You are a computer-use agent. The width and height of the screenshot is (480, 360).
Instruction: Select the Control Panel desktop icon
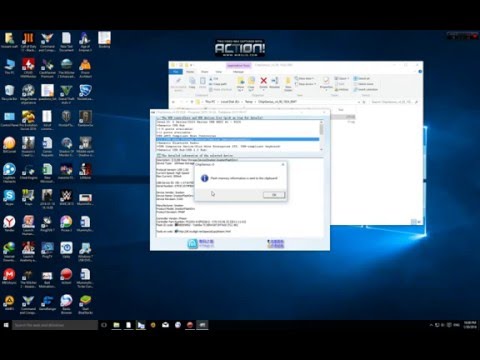coord(9,119)
